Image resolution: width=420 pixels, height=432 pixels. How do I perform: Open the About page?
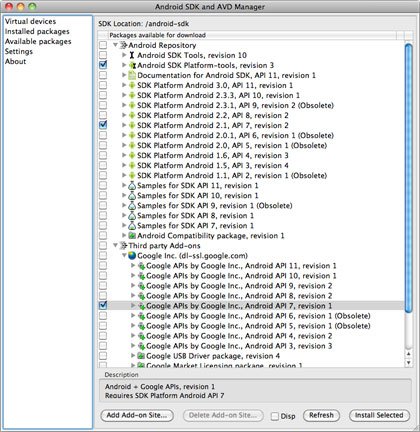tap(15, 61)
